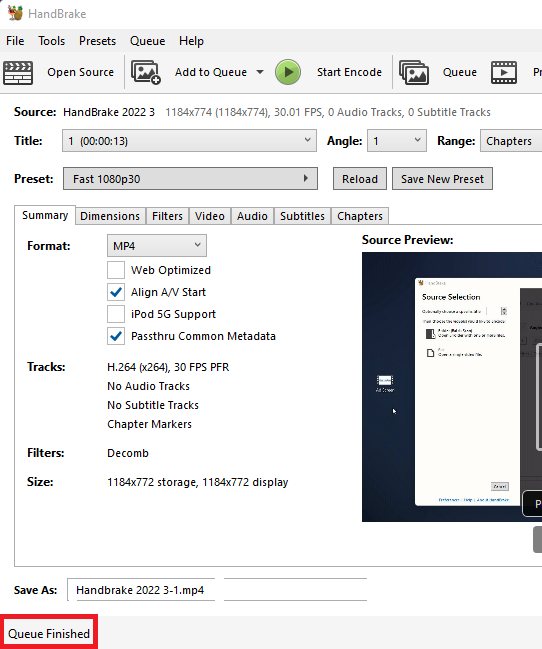The image size is (542, 649).
Task: Click the HandBrake pineapple logo icon
Action: coord(15,13)
